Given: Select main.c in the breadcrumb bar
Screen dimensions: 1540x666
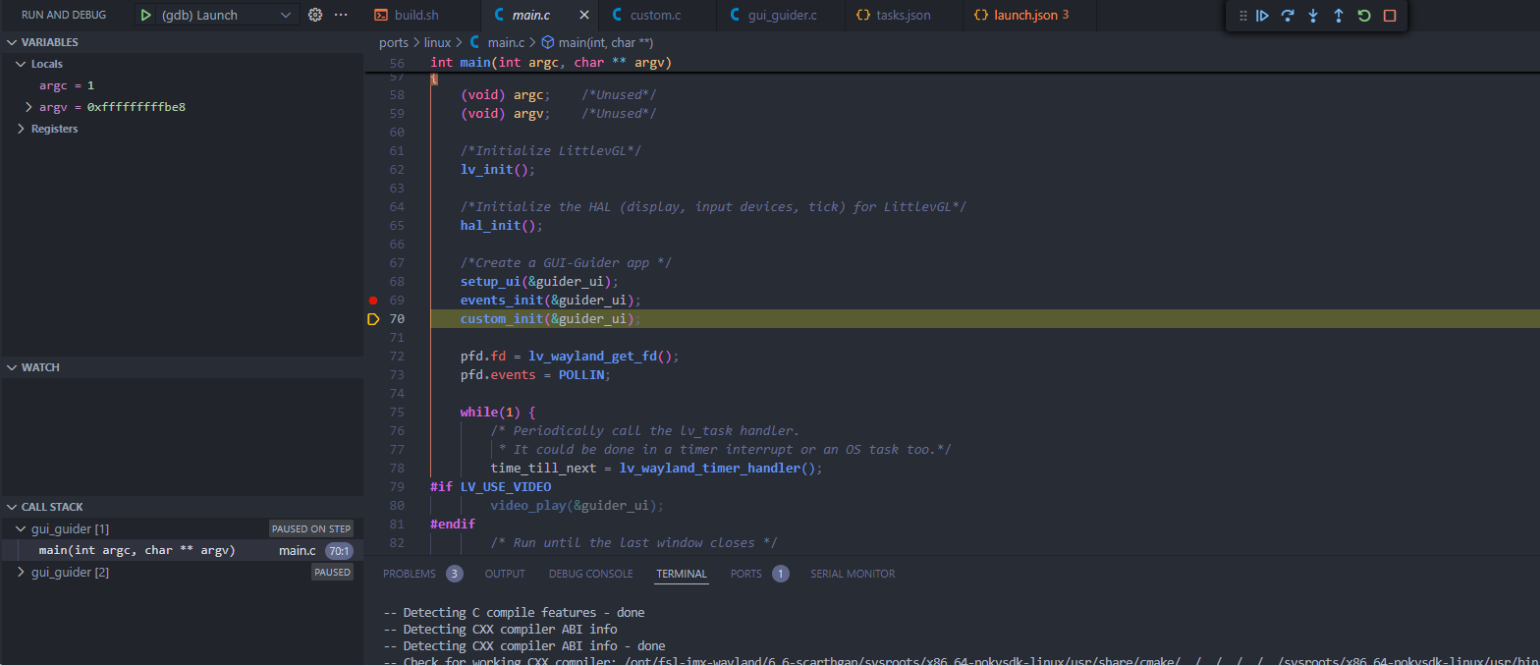Looking at the screenshot, I should tap(505, 42).
